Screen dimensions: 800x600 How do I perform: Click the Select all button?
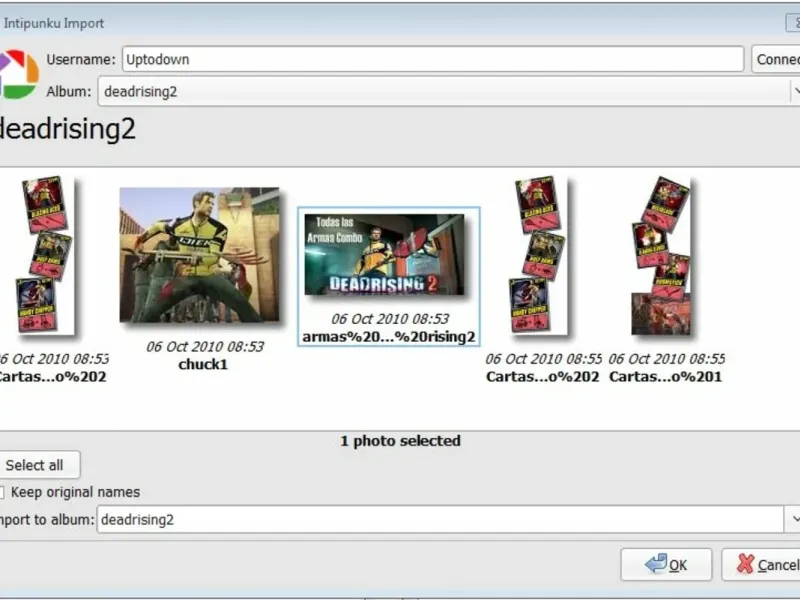click(39, 465)
